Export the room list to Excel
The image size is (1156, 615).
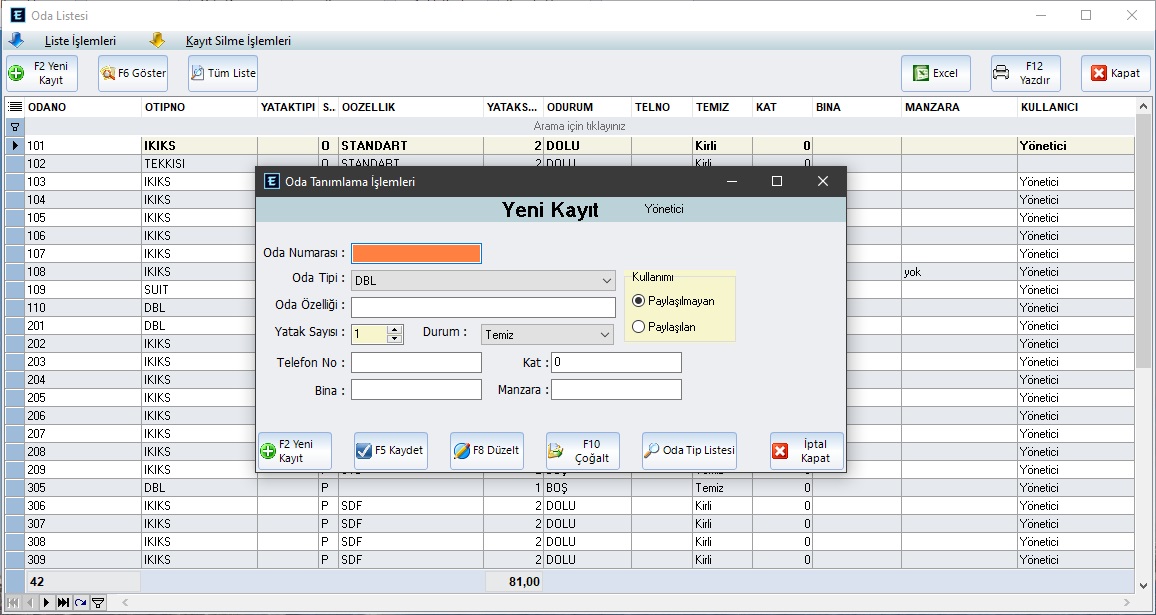pos(936,73)
